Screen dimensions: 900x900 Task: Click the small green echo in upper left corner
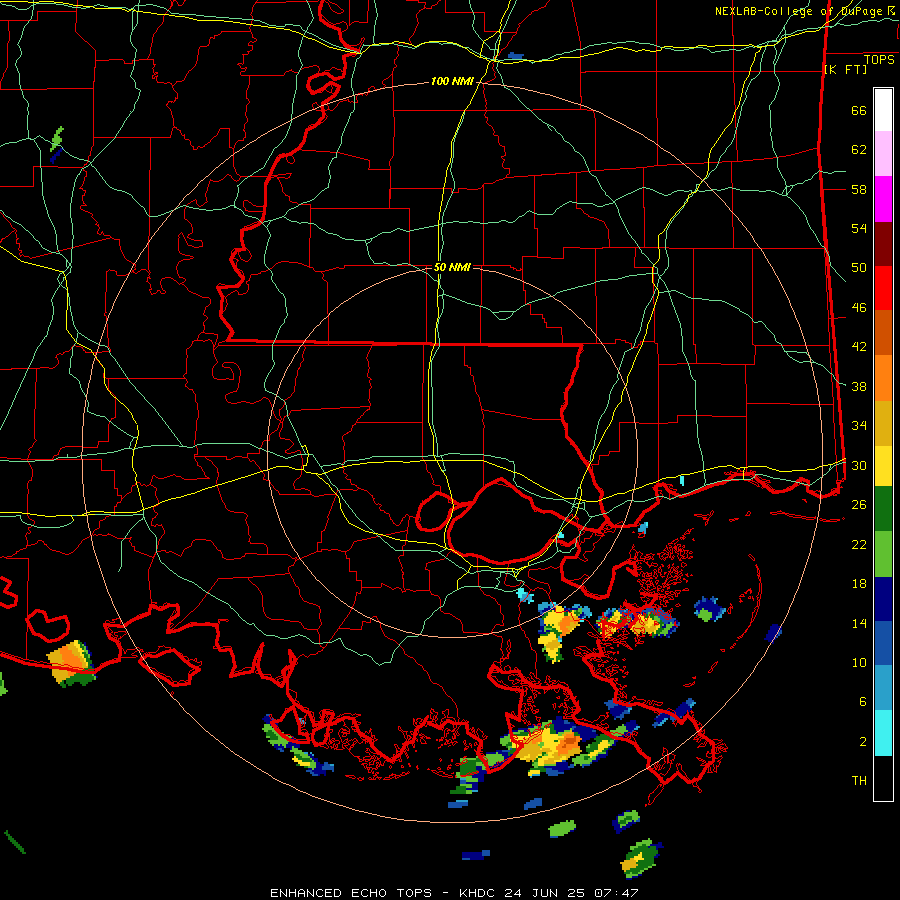[57, 141]
